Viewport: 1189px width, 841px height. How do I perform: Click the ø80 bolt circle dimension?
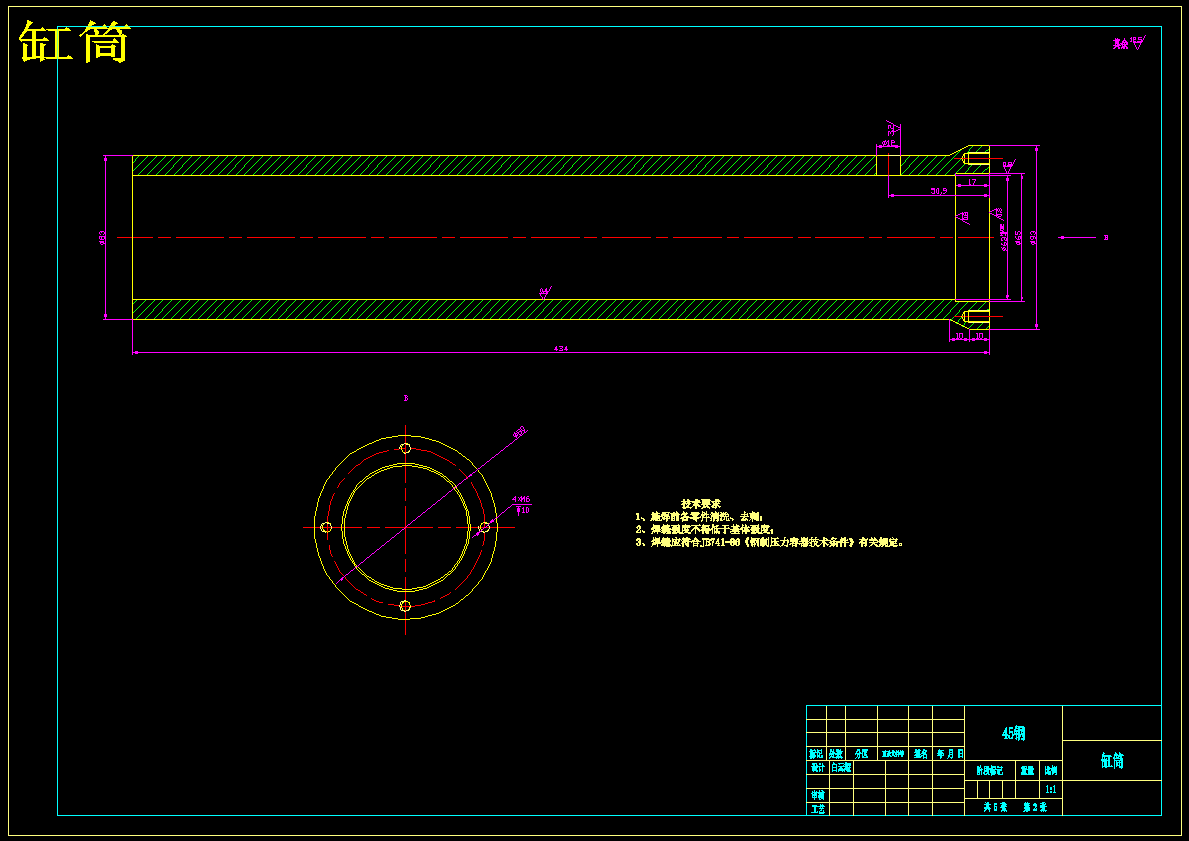tap(519, 432)
